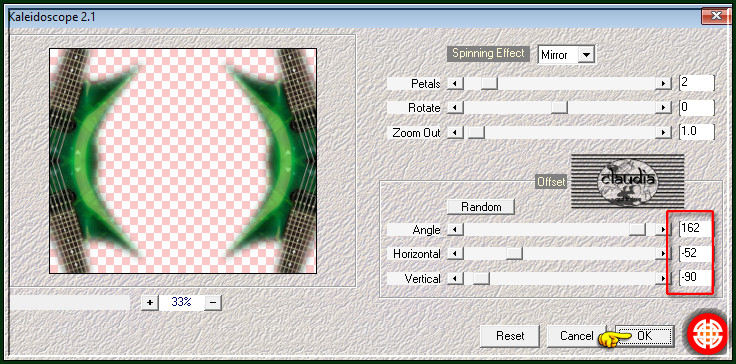Click the Angle value field showing 162
736x364 pixels.
tap(696, 228)
